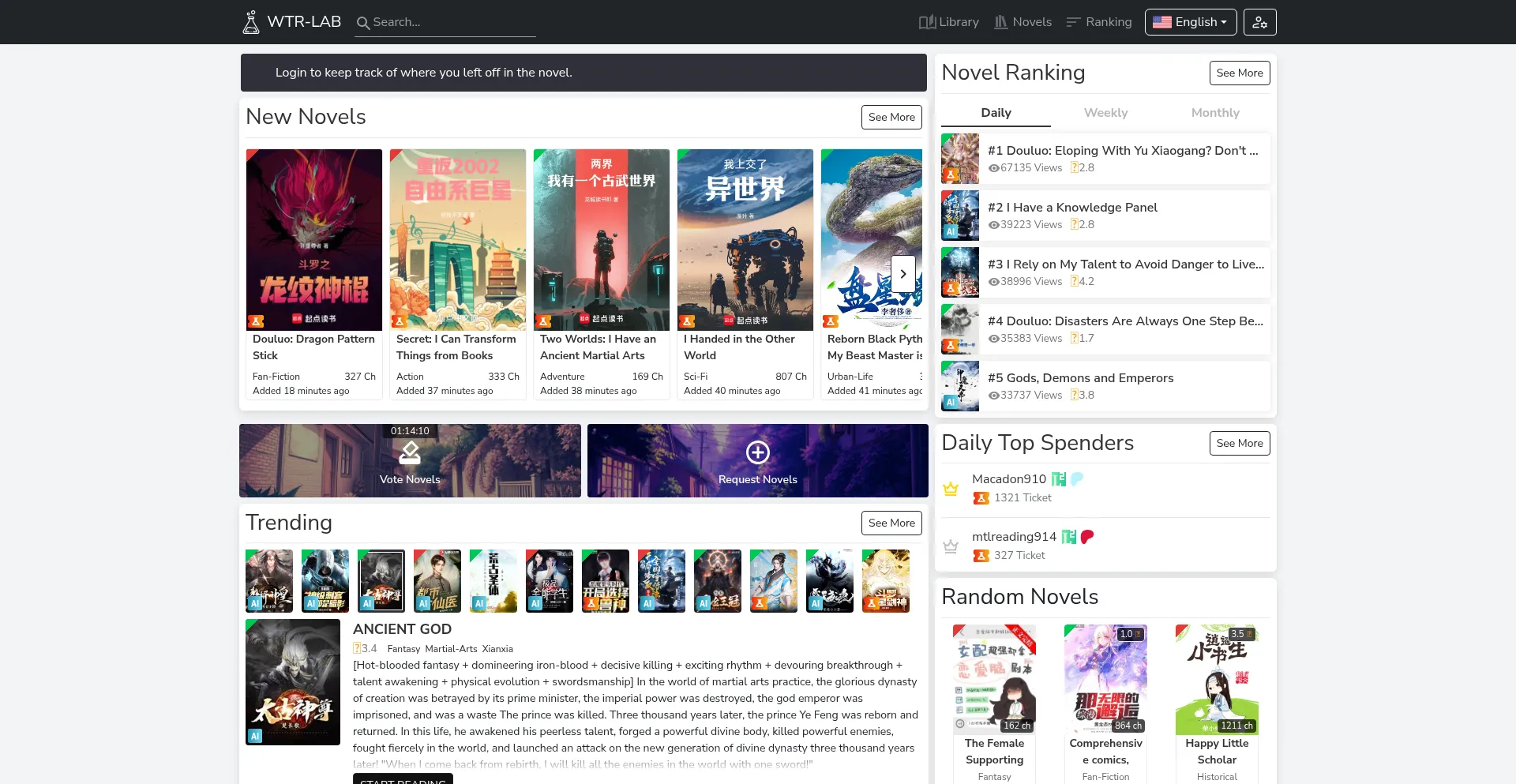This screenshot has height=784, width=1516.
Task: Click See More in New Novels
Action: point(891,117)
